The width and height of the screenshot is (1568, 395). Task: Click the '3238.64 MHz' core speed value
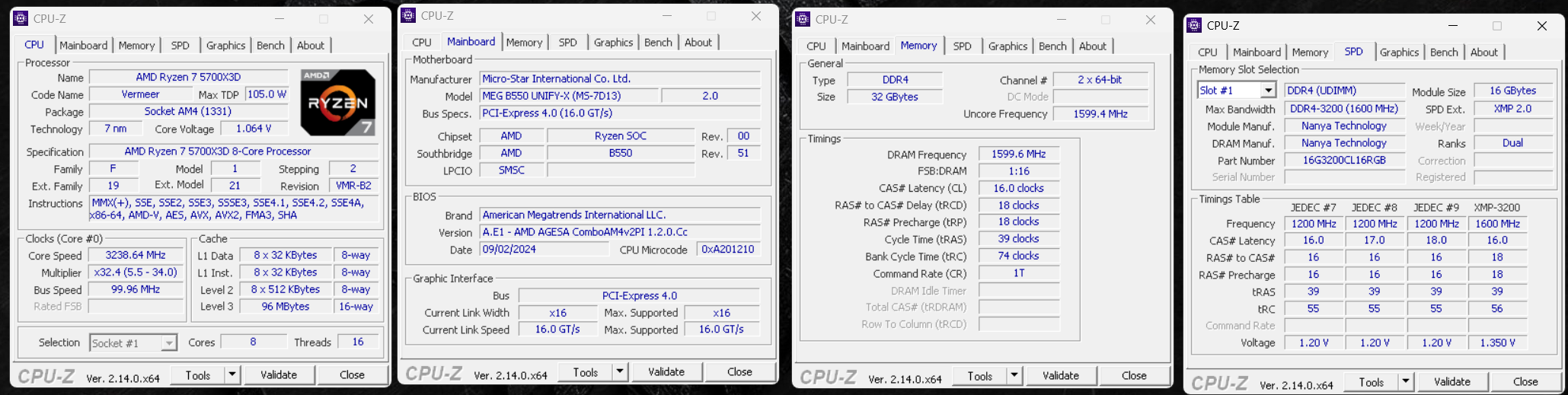136,255
